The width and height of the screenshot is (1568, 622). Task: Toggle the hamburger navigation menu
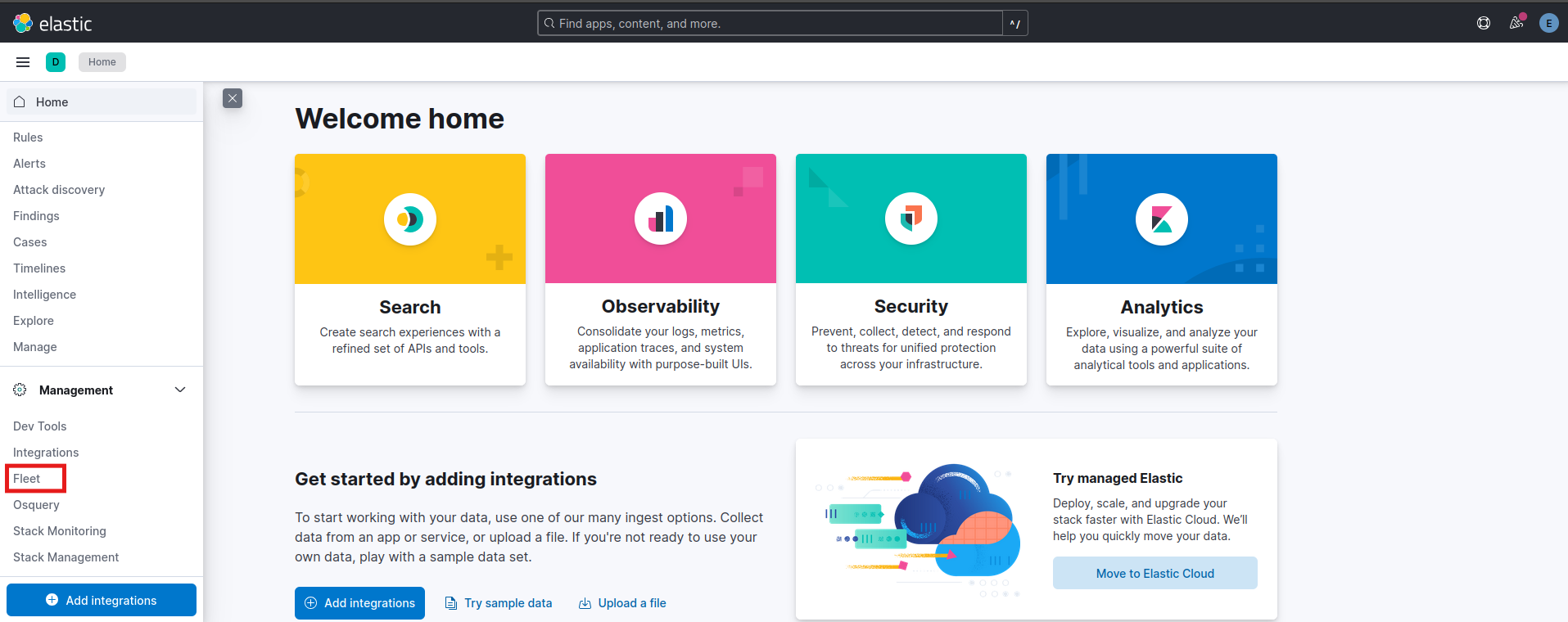point(23,62)
